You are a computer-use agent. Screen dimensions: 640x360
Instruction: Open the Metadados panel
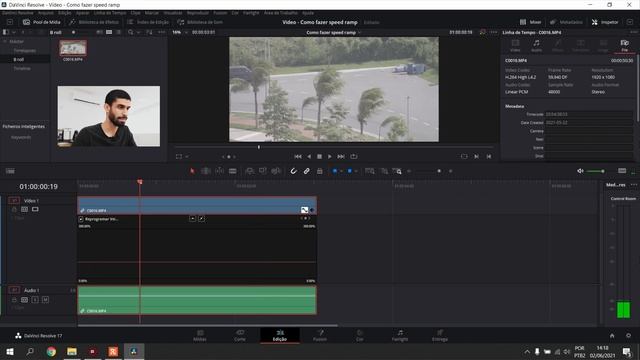pos(566,22)
